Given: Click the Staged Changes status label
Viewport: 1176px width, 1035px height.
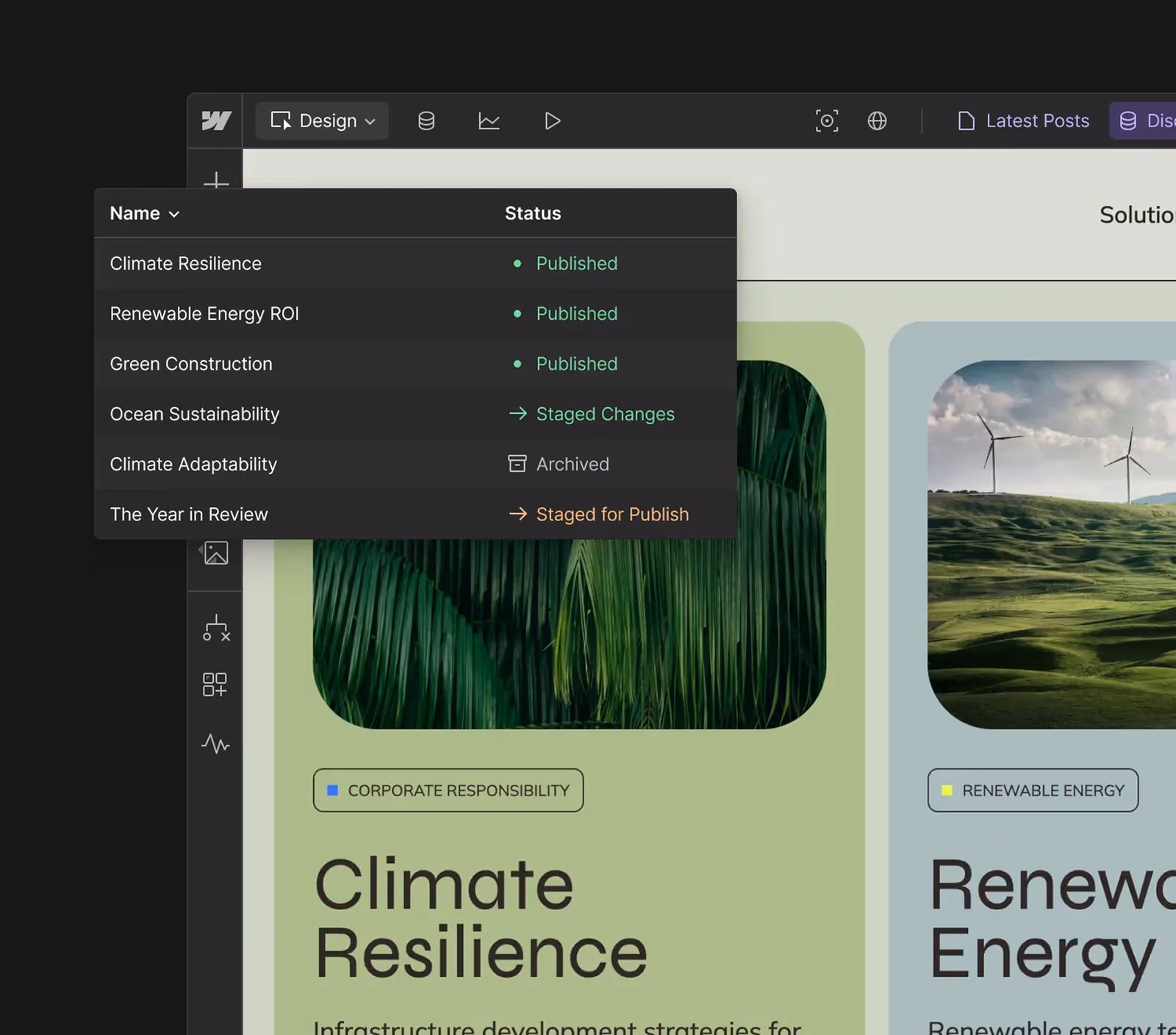Looking at the screenshot, I should 606,415.
